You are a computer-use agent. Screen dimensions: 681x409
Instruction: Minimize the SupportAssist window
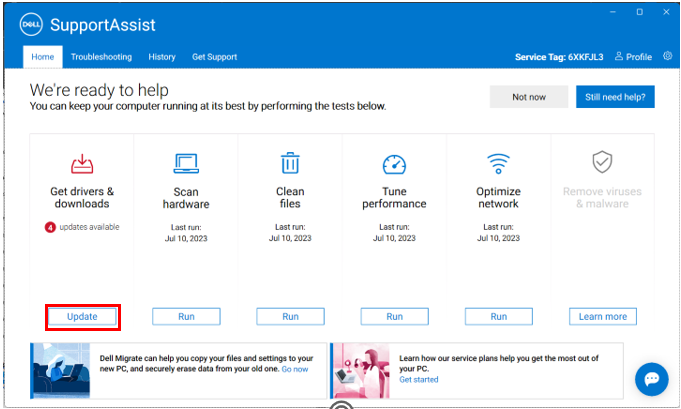pos(613,12)
